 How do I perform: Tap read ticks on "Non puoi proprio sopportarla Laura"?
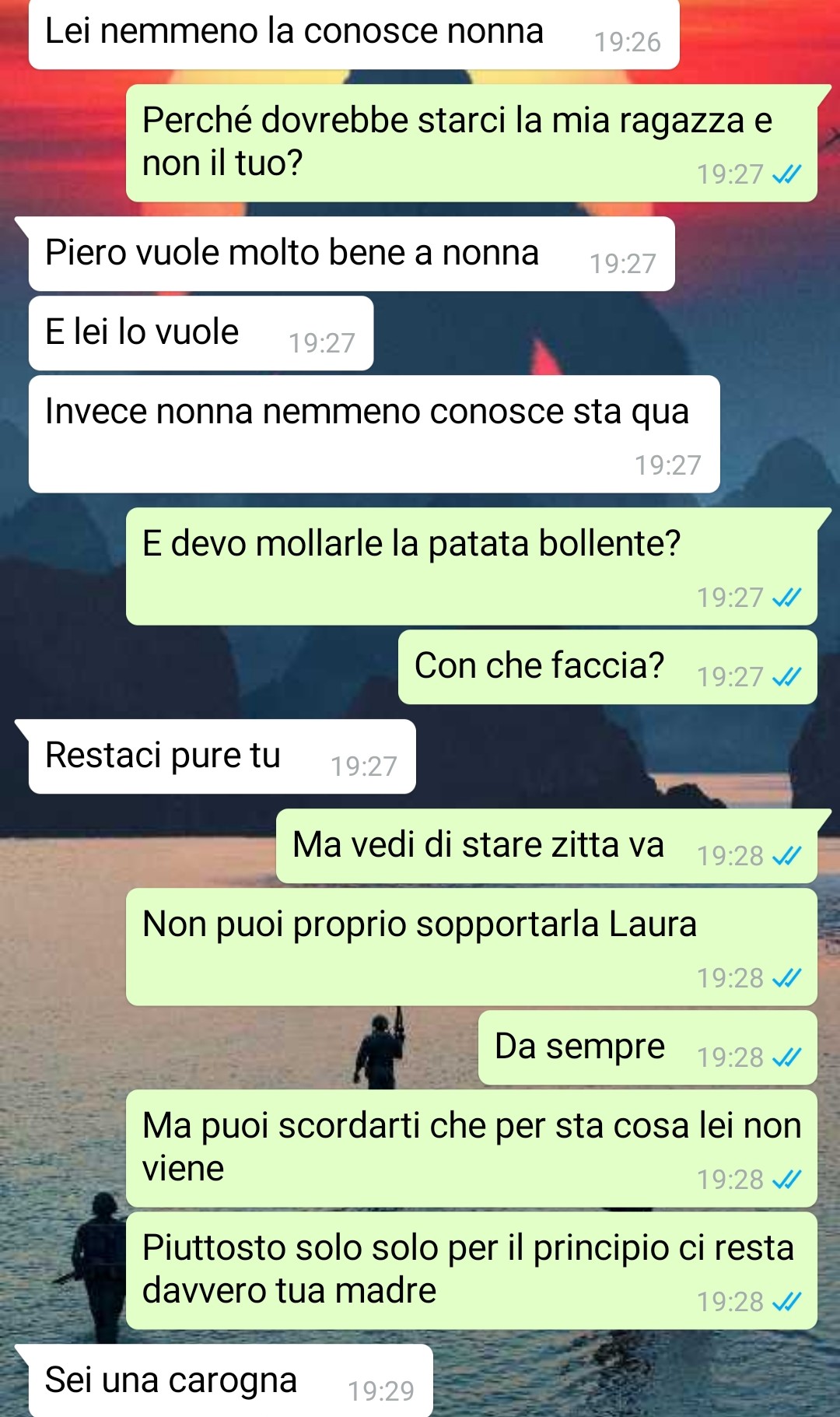(x=786, y=978)
